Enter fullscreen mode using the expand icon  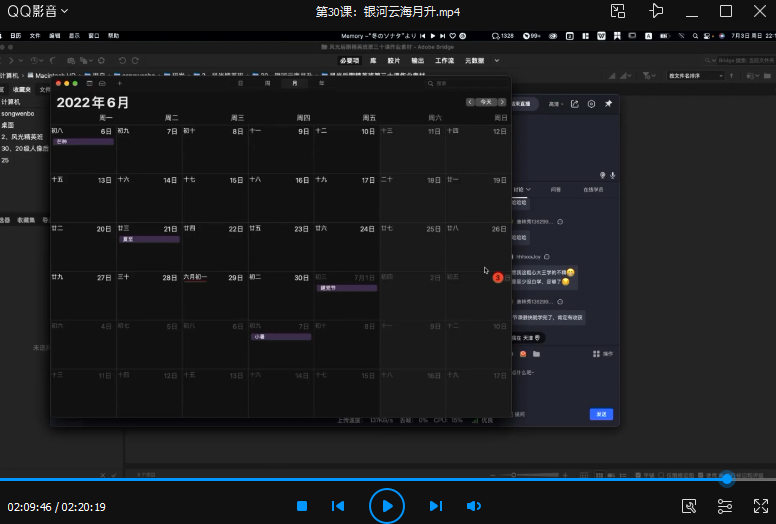click(x=761, y=506)
